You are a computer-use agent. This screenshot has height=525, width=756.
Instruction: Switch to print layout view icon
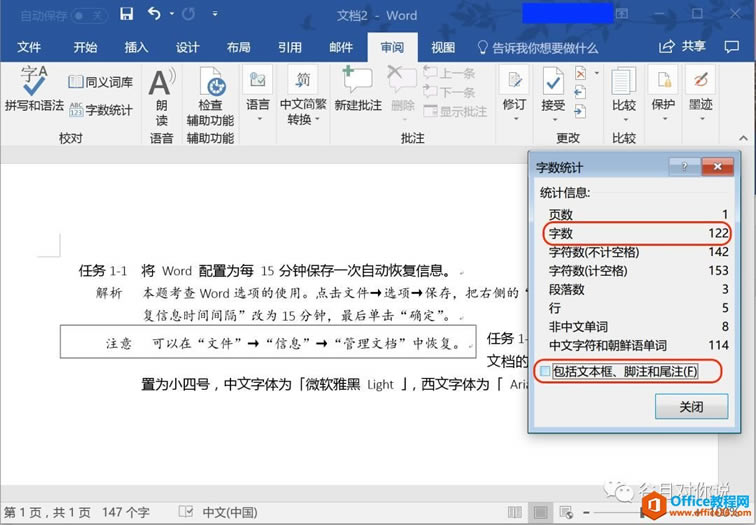[540, 512]
